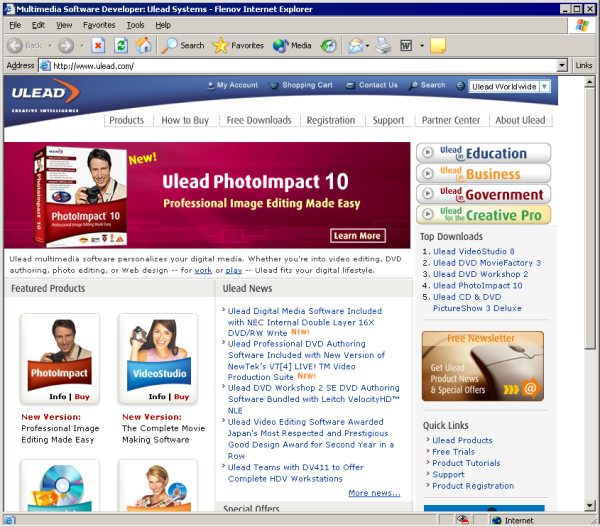Click the Windows flag logo throbber
This screenshot has height=527, width=600.
582,25
